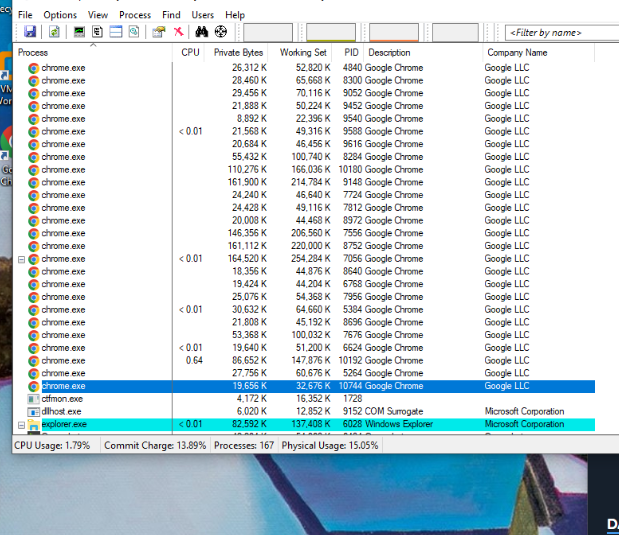Click the Windows Explorer description cell
This screenshot has height=535, width=619.
pos(399,424)
